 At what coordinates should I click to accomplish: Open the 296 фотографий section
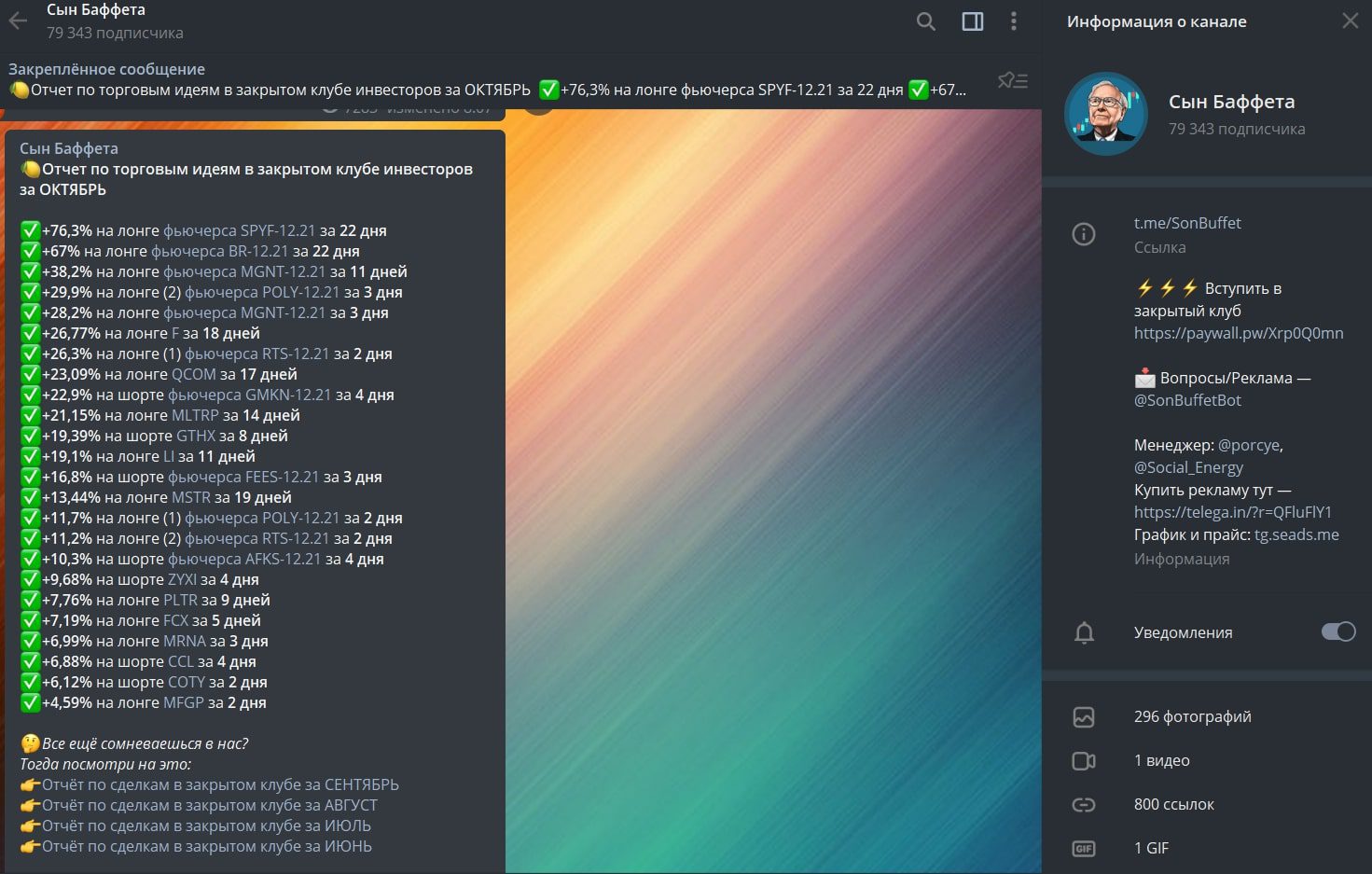[x=1192, y=717]
